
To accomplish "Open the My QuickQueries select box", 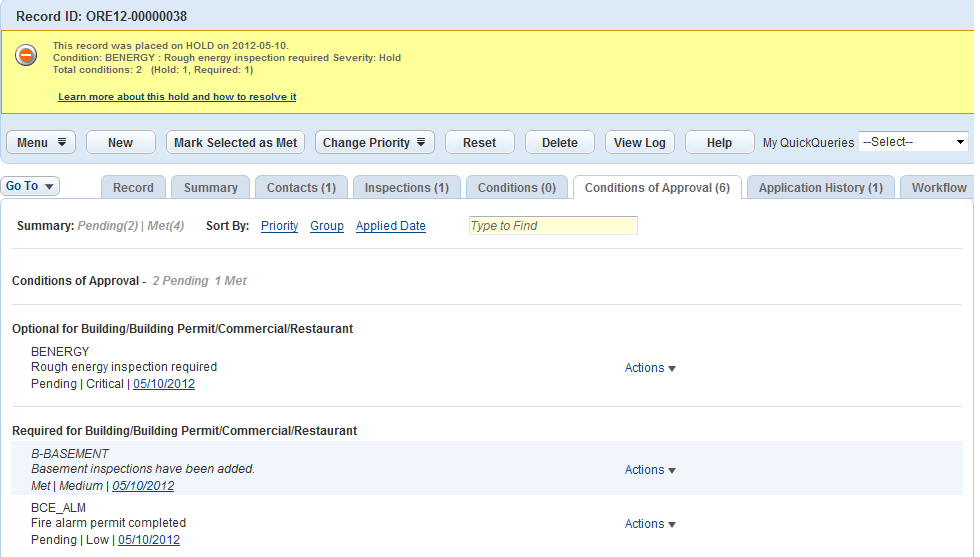I will click(913, 142).
